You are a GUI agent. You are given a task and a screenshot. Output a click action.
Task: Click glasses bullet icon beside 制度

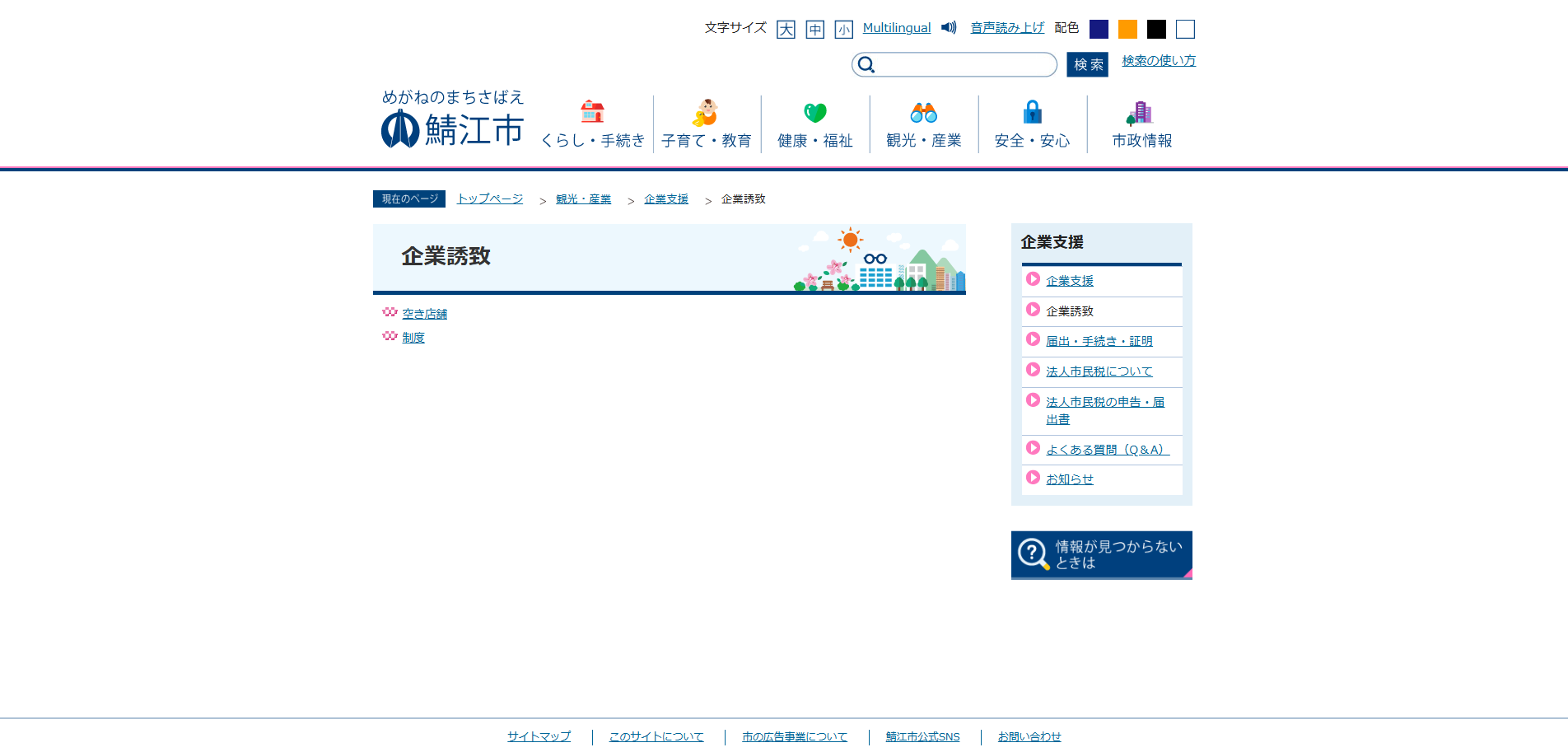pyautogui.click(x=390, y=336)
